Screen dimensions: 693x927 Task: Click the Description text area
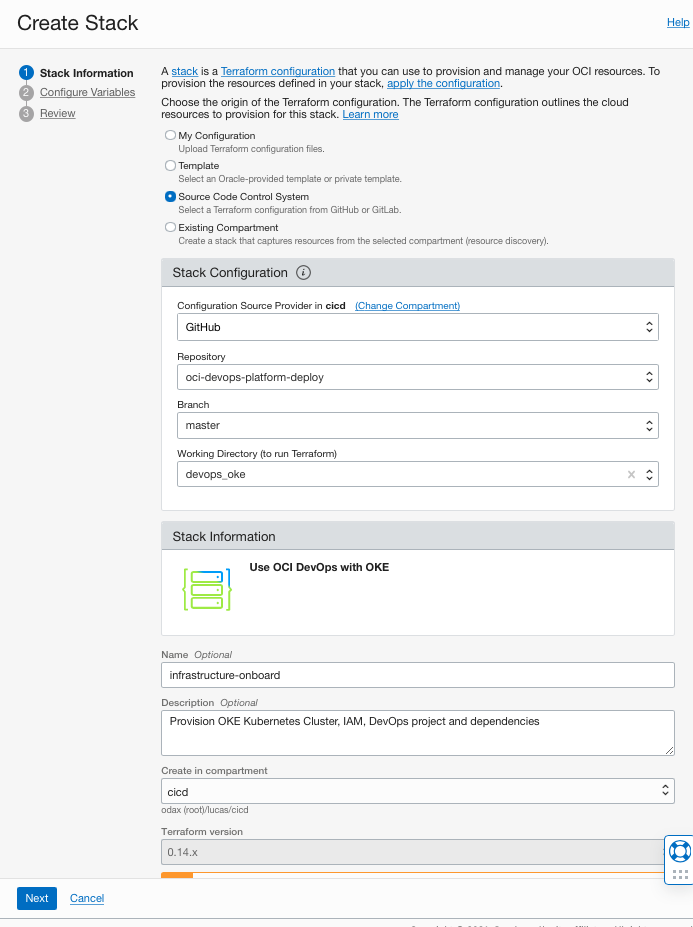coord(417,733)
